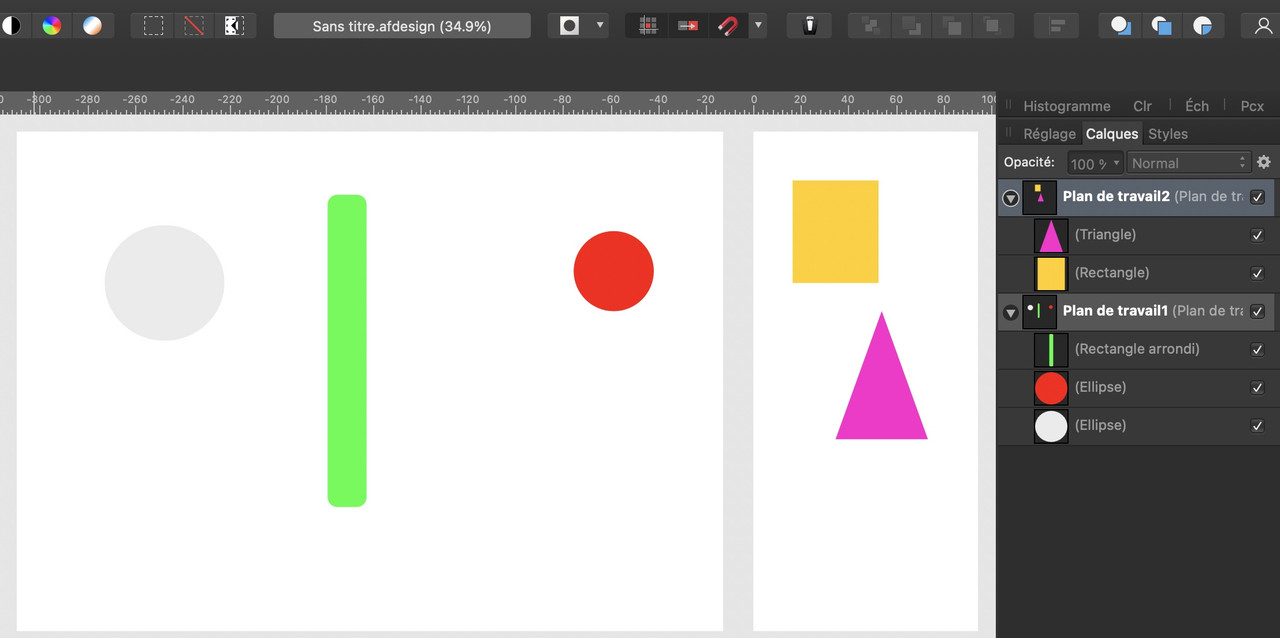Uncheck visibility of the (Triangle) layer
Screen dimensions: 1280x638
(x=1258, y=235)
